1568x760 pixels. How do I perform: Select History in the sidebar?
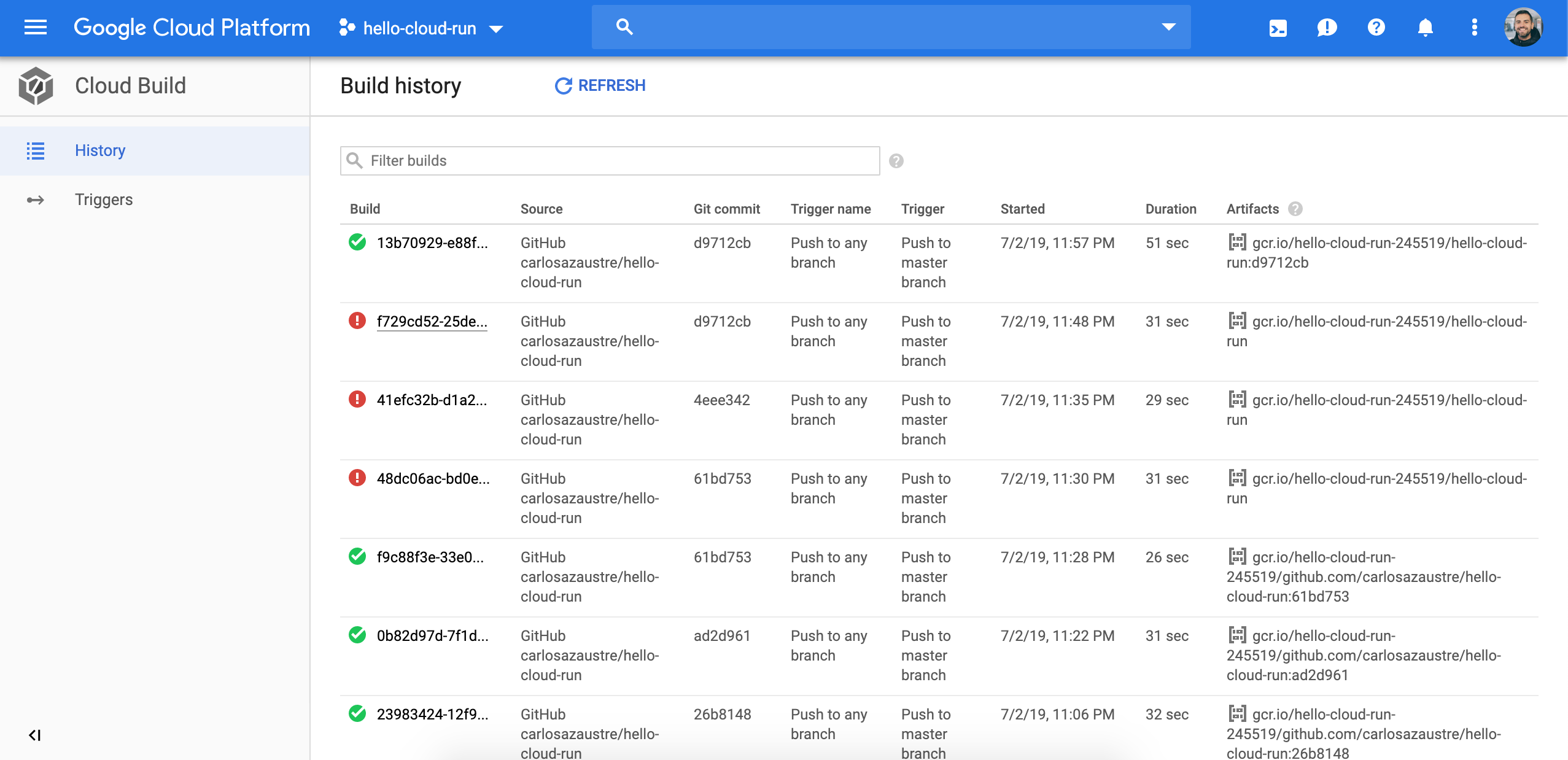click(155, 150)
